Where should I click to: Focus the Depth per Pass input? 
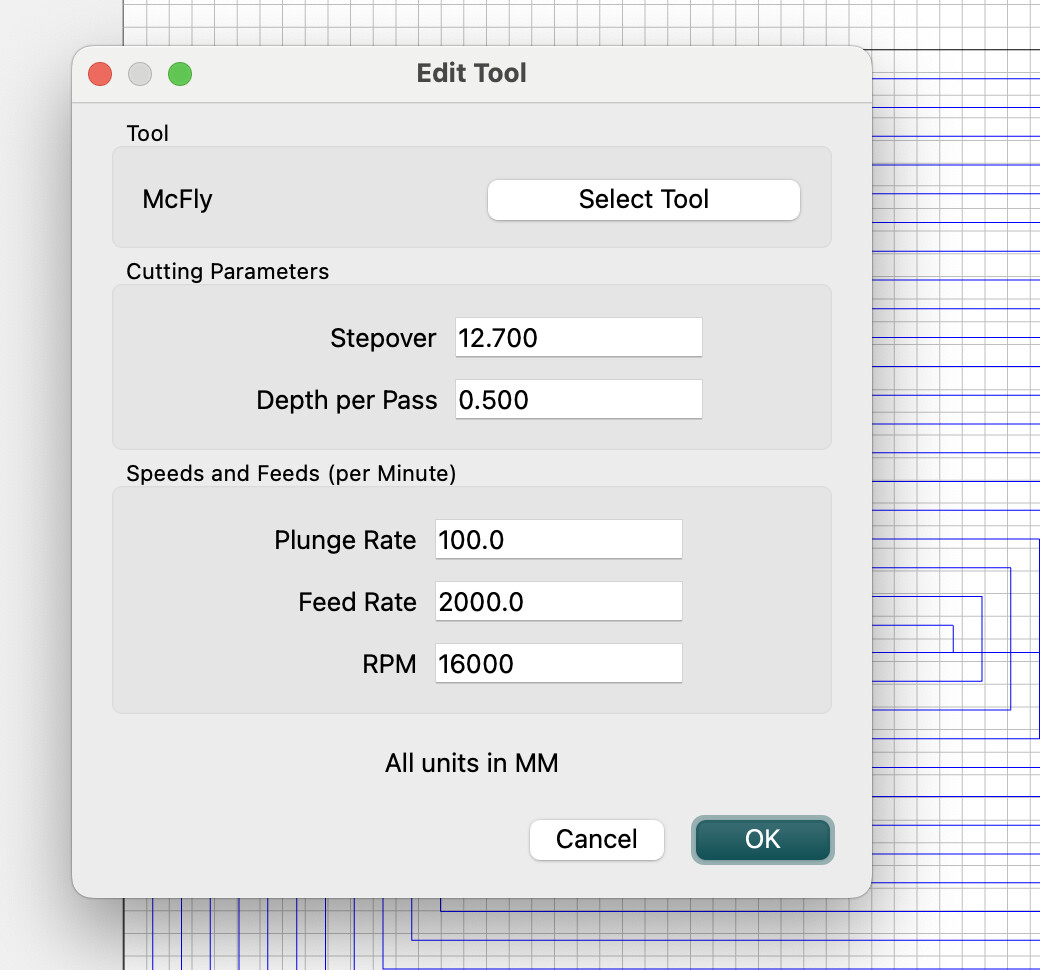[x=578, y=400]
